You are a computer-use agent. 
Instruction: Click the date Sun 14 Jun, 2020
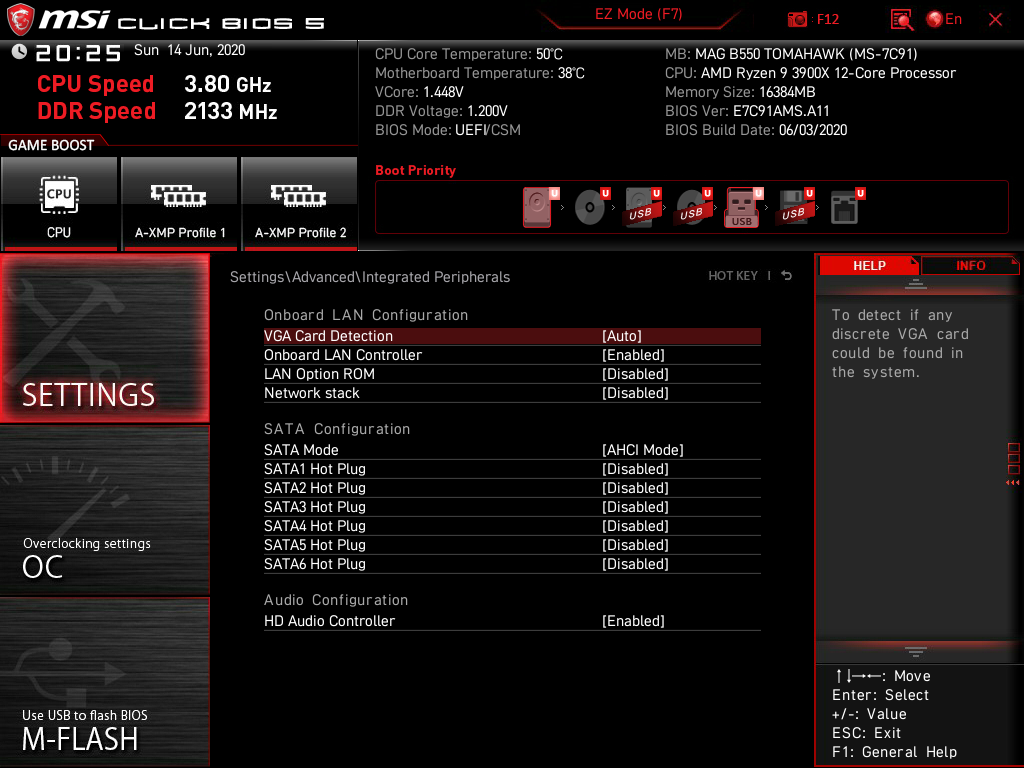(189, 50)
